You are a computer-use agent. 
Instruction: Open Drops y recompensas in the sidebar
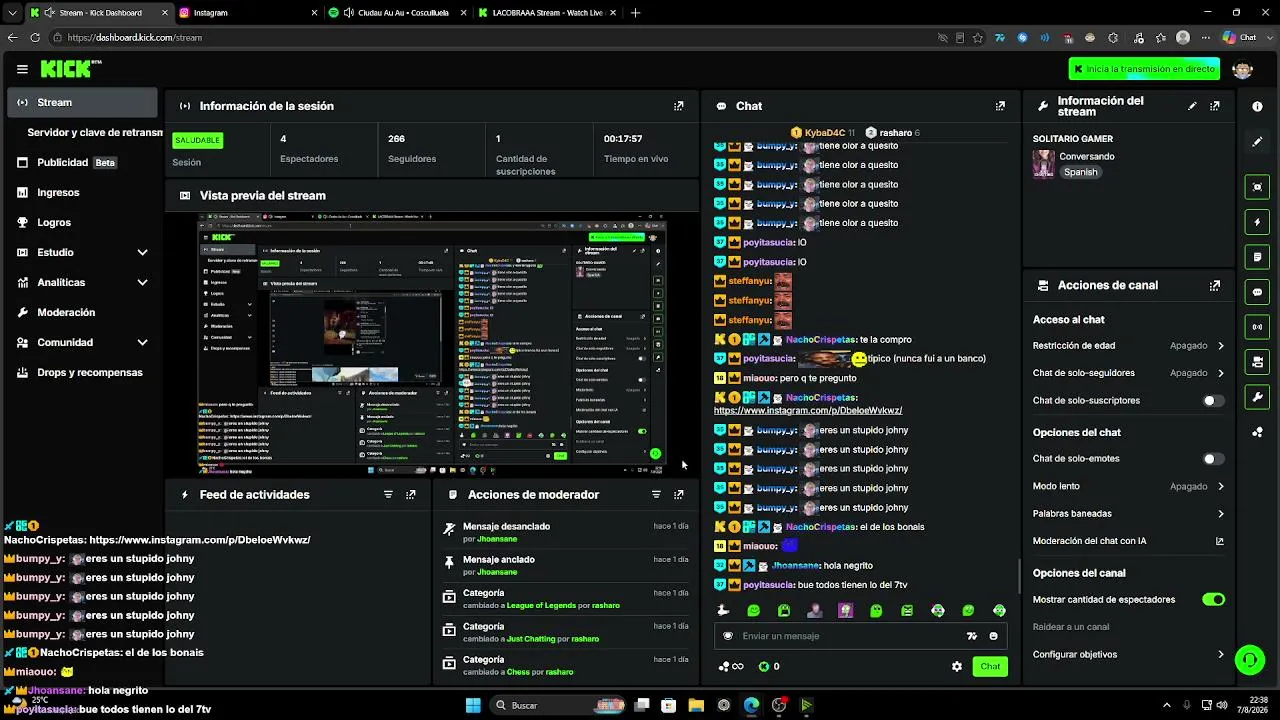coord(83,373)
